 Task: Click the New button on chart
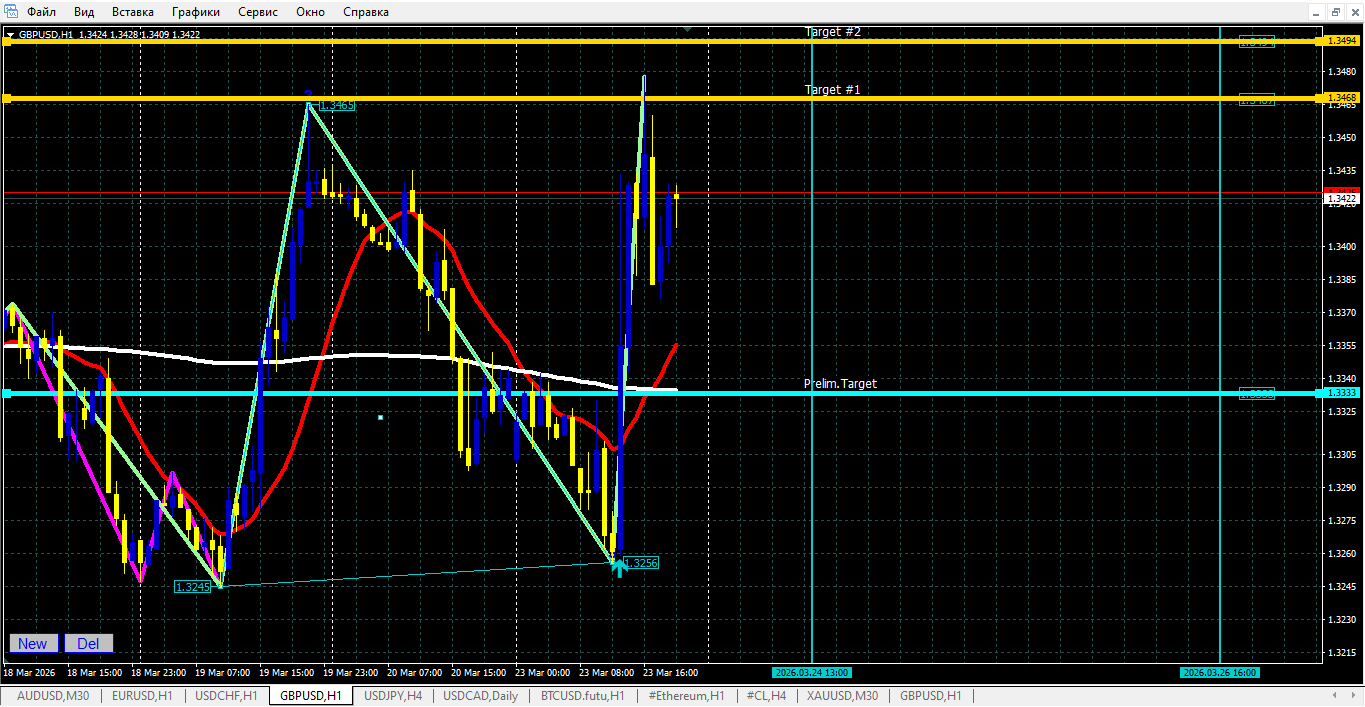[x=33, y=644]
